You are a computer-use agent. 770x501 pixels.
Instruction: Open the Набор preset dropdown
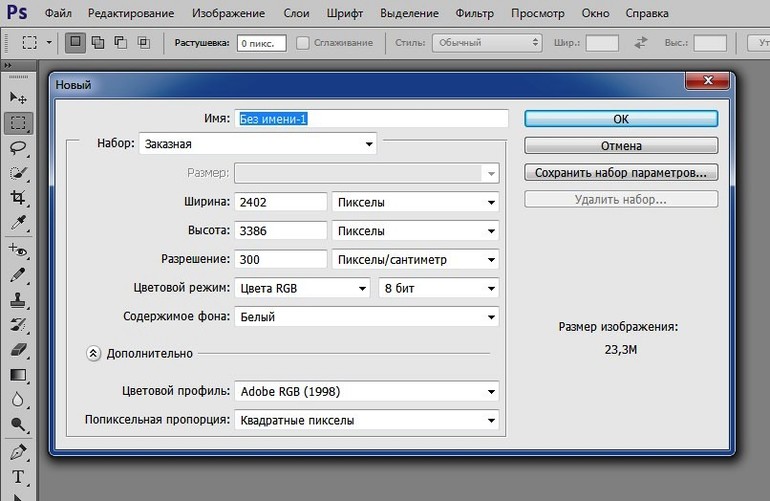coord(258,144)
